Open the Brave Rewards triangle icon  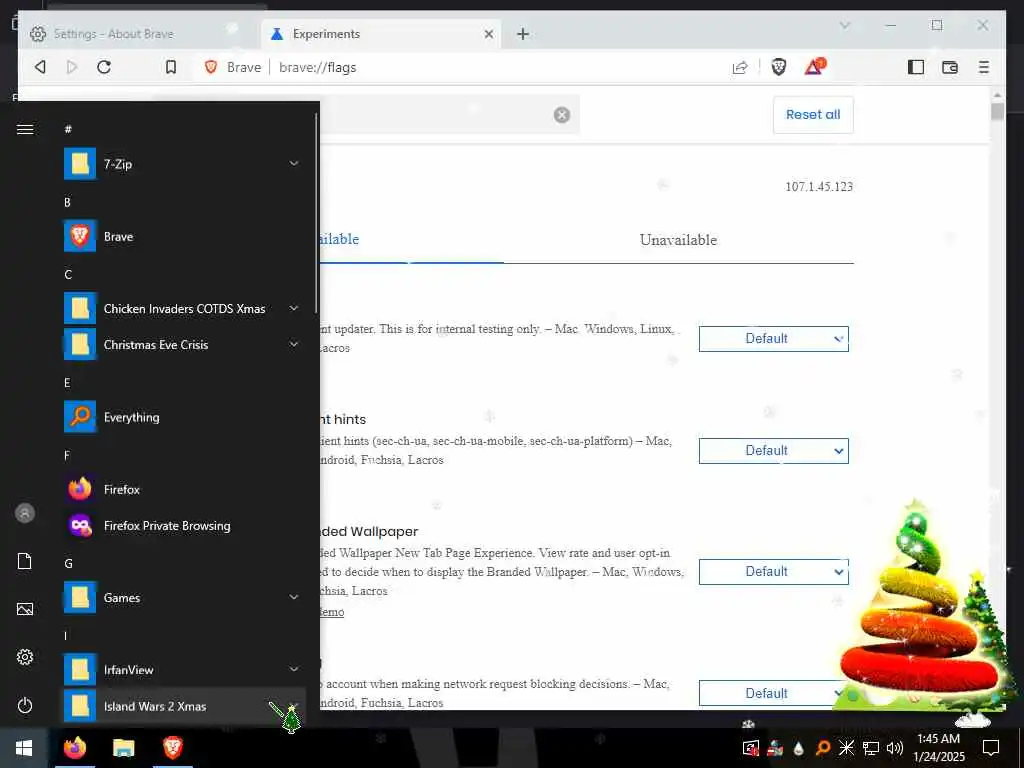point(815,67)
